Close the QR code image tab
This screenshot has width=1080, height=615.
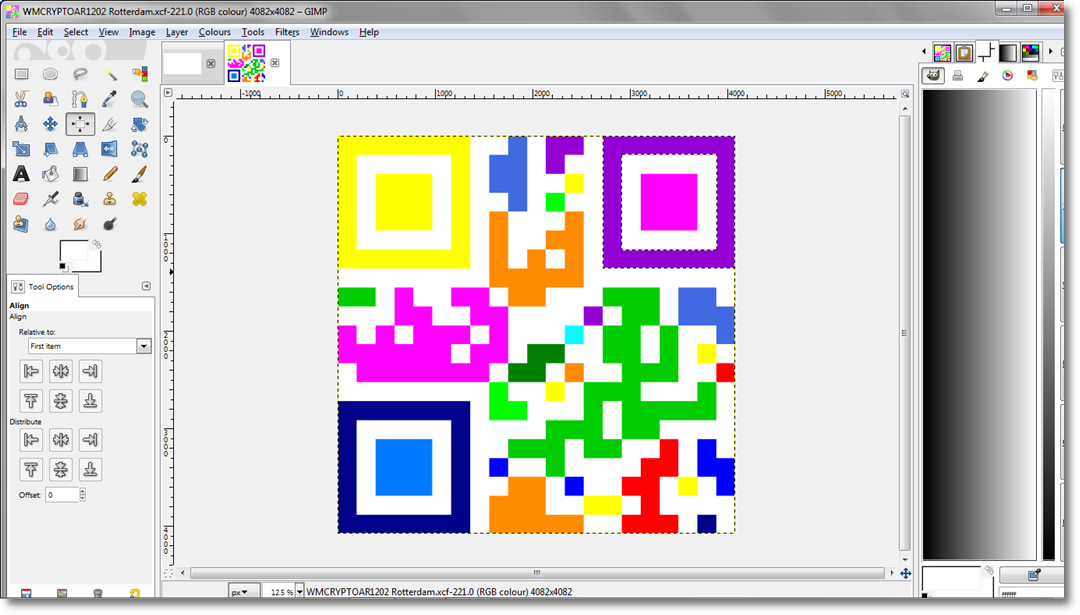point(275,63)
